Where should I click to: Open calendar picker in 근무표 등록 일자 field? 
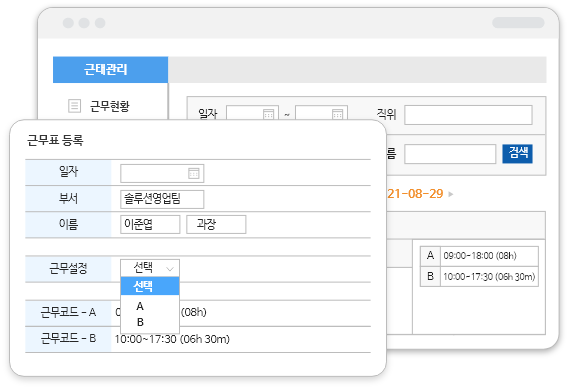pyautogui.click(x=193, y=173)
